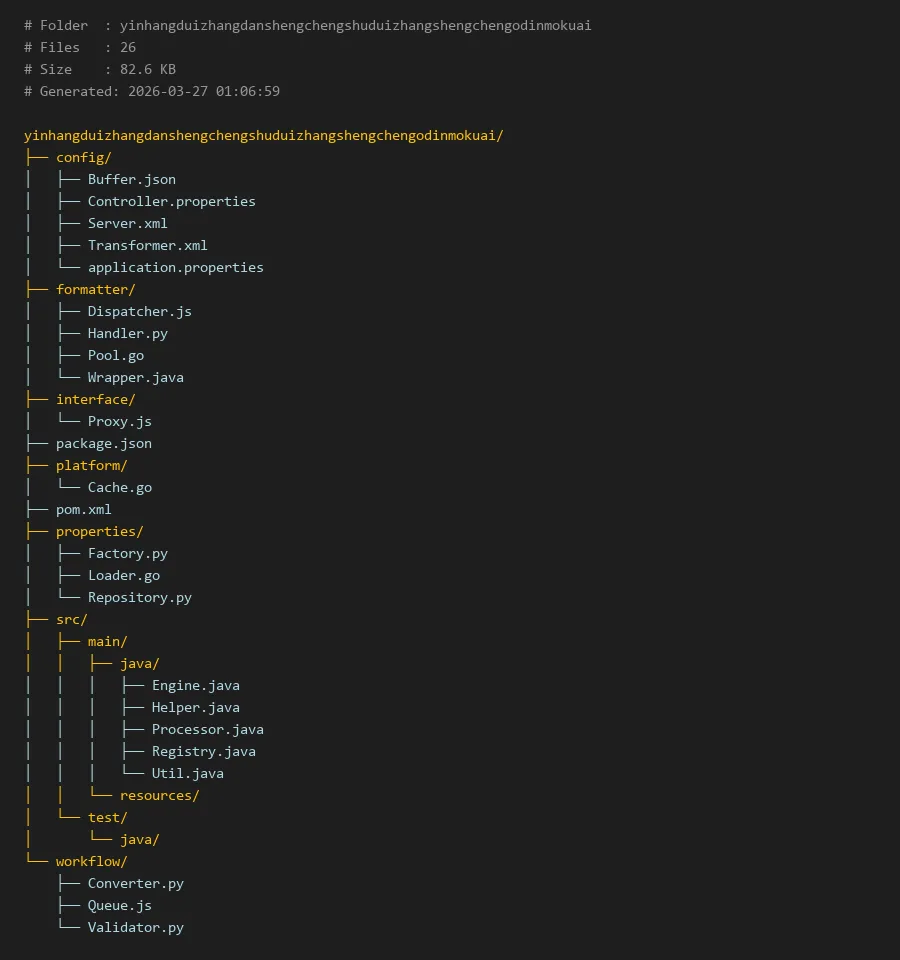Click Wrapper.java under formatter

(135, 377)
